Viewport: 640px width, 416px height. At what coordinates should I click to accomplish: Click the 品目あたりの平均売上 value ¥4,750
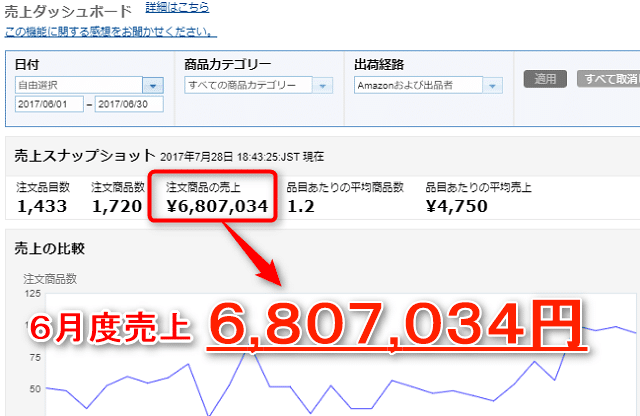click(456, 207)
